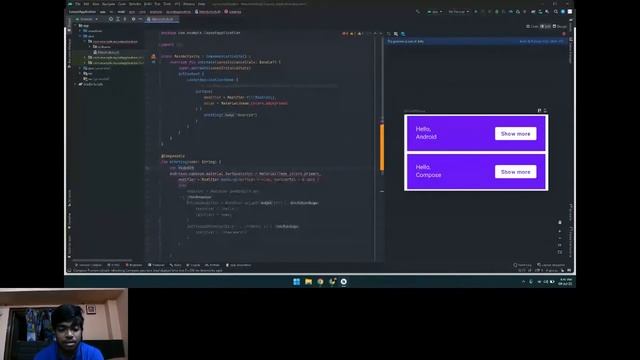Open the Version Control tool window
The width and height of the screenshot is (640, 360).
coord(89,265)
